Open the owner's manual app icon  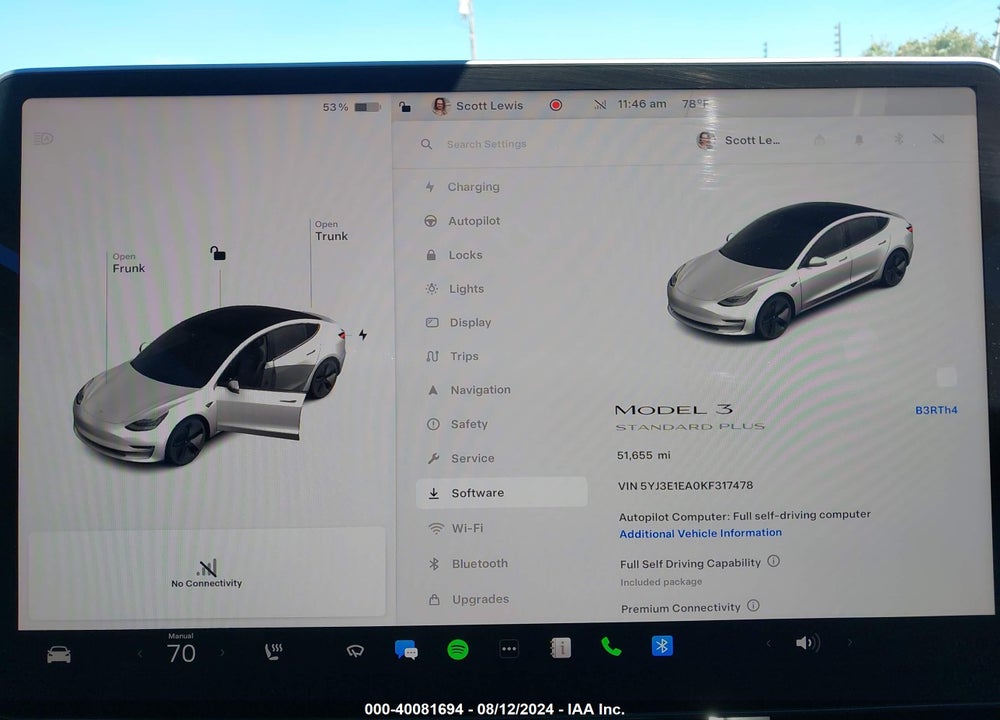pos(561,648)
